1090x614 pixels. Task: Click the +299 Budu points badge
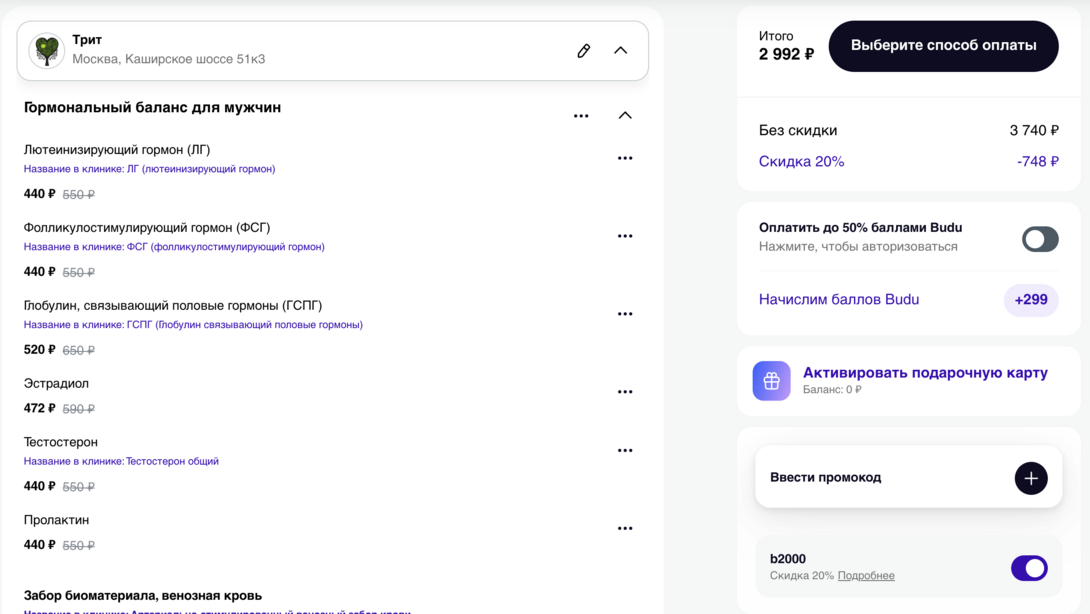coord(1031,300)
